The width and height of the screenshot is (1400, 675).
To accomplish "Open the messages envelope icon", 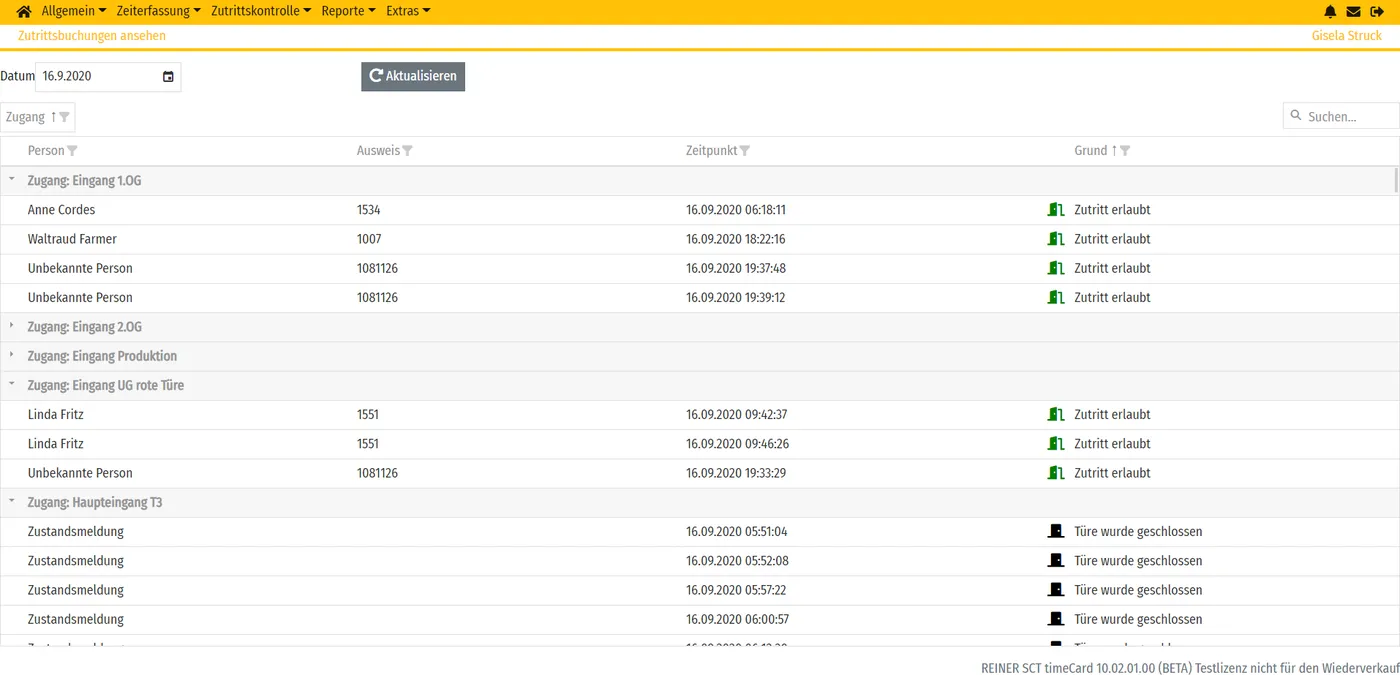I will pyautogui.click(x=1353, y=12).
